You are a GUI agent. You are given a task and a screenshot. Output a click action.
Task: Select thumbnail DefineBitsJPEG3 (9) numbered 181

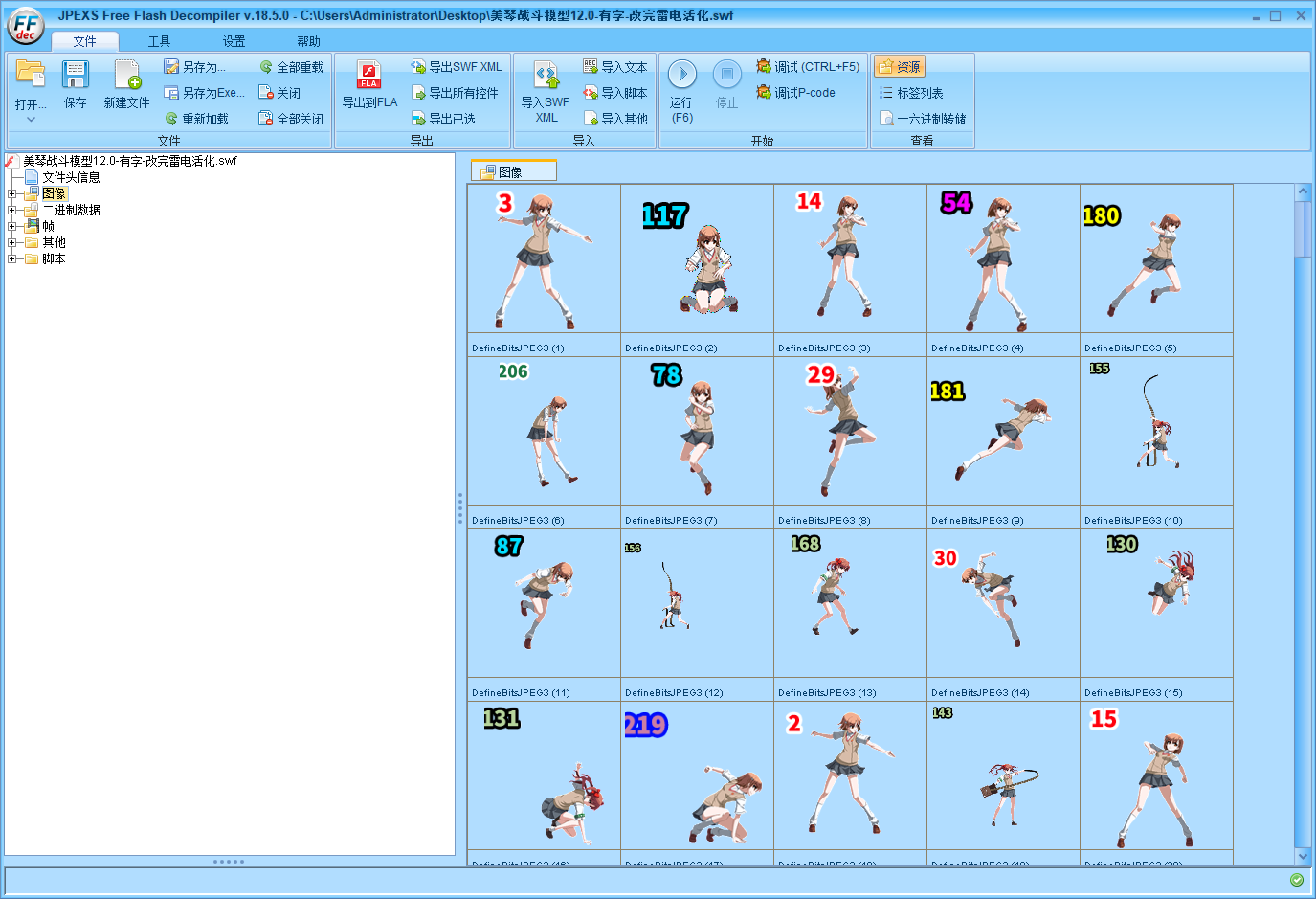point(1003,442)
